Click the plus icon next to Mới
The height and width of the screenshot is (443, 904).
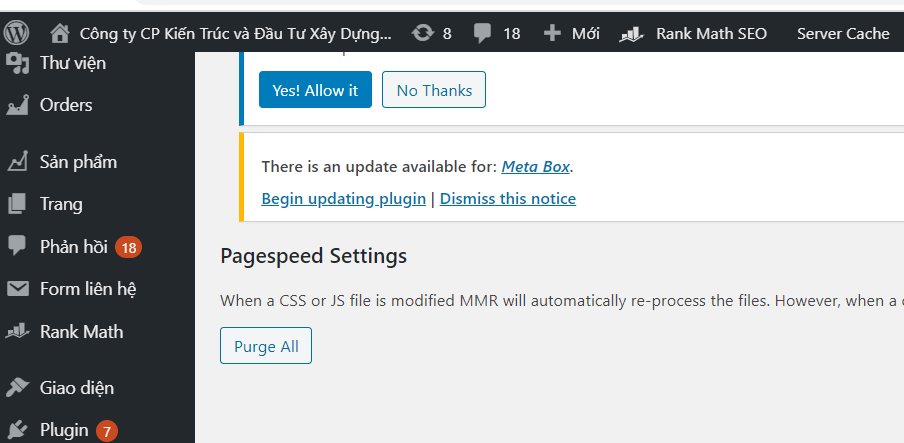(552, 33)
